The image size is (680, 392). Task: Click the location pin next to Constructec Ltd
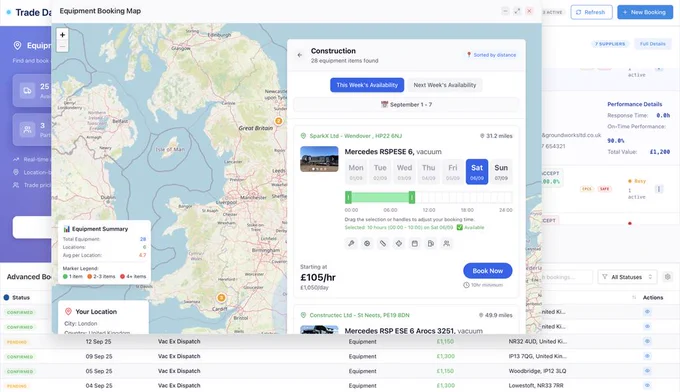coord(303,315)
